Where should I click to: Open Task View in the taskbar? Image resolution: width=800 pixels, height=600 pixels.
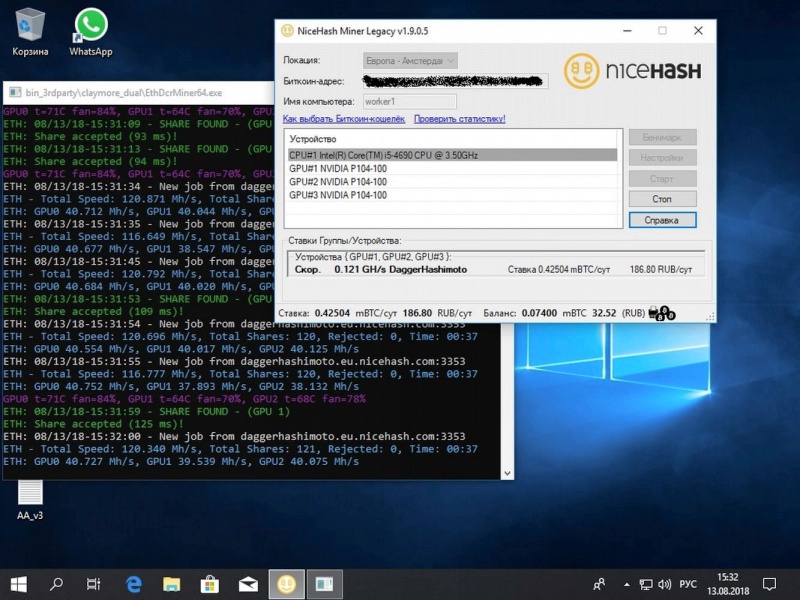pyautogui.click(x=93, y=584)
